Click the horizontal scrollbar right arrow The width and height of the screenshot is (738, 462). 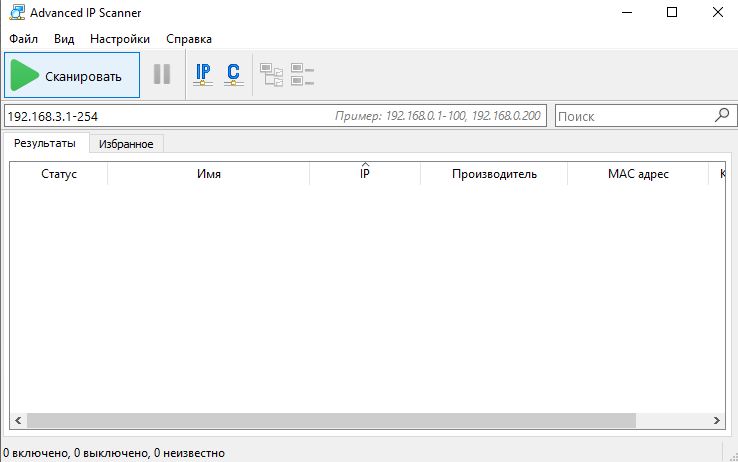[x=715, y=421]
